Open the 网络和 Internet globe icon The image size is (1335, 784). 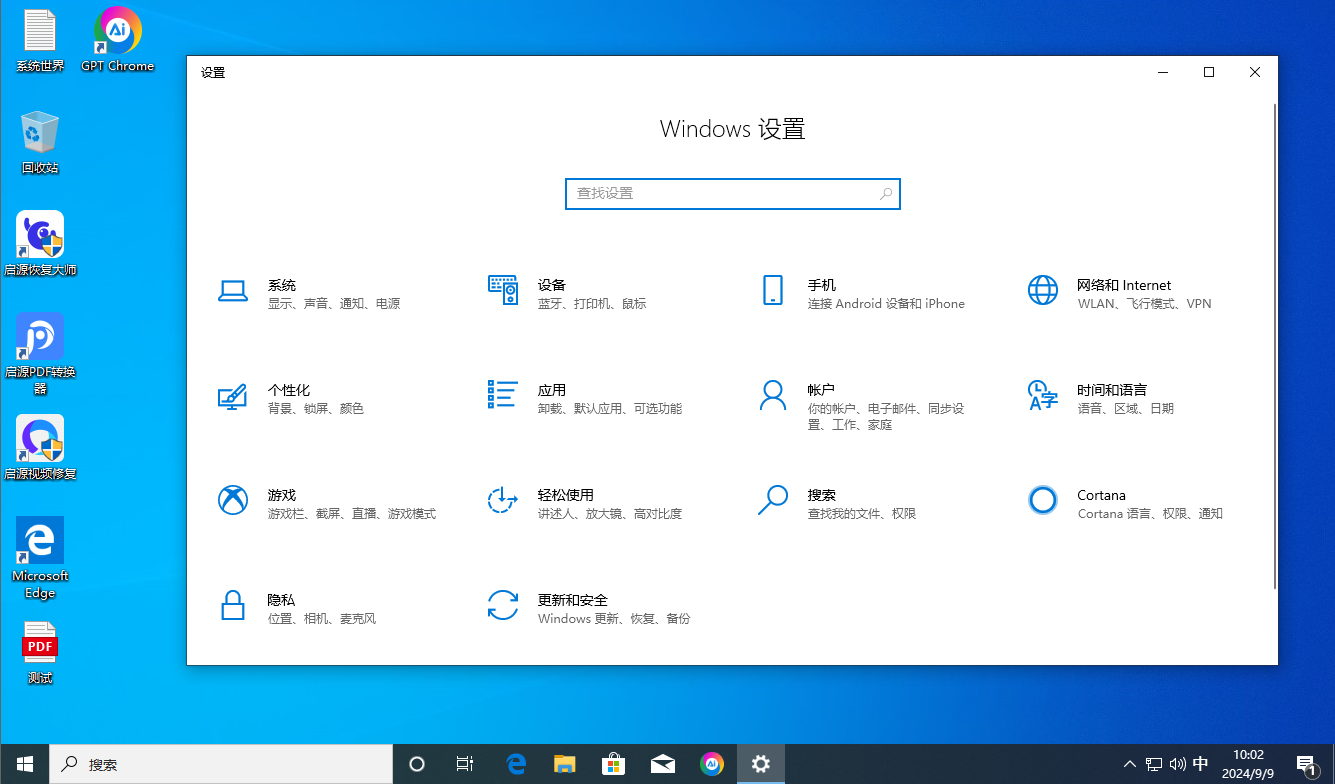(x=1043, y=290)
